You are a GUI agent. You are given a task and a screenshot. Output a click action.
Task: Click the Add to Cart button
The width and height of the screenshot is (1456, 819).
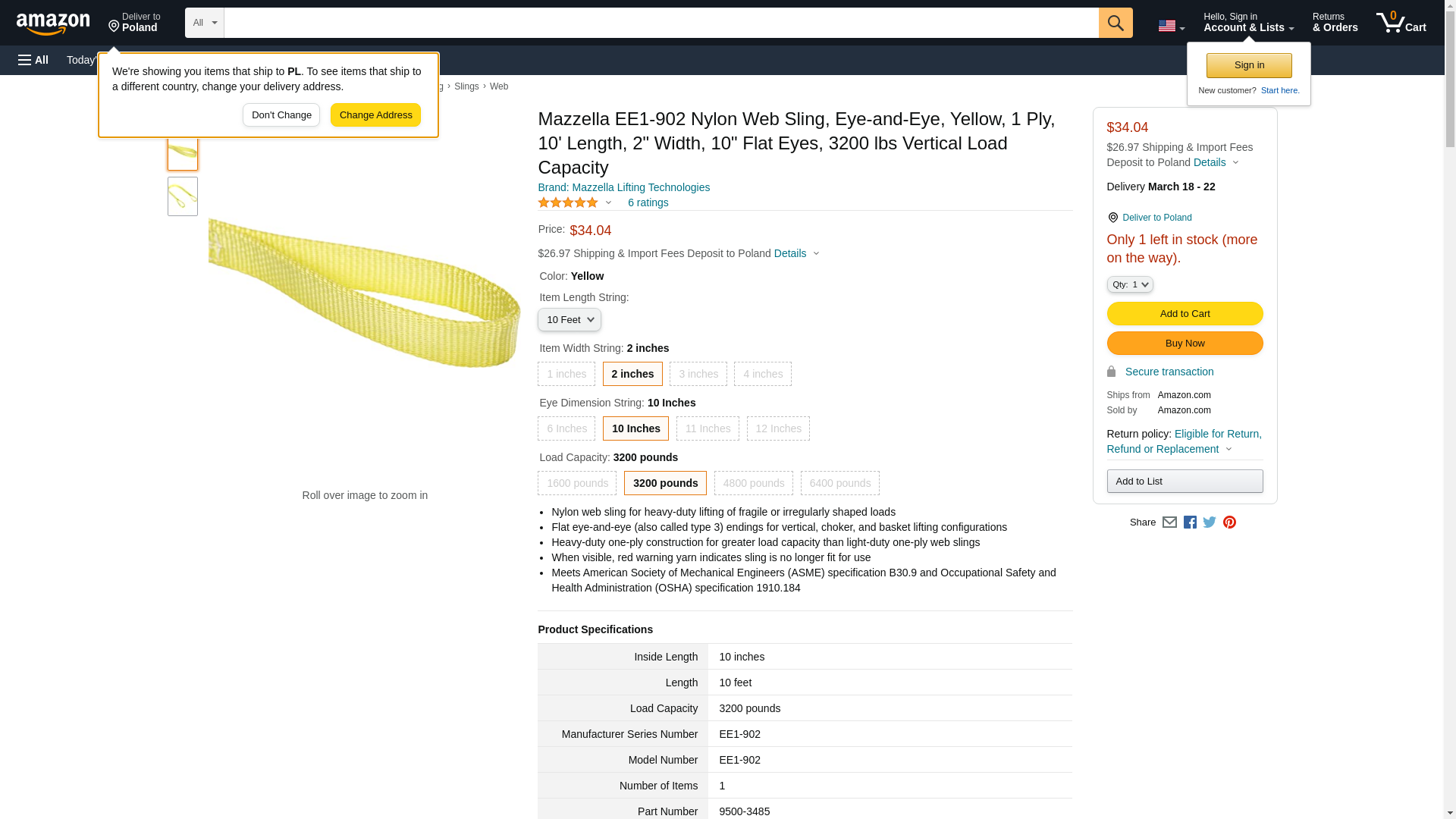coord(1185,313)
